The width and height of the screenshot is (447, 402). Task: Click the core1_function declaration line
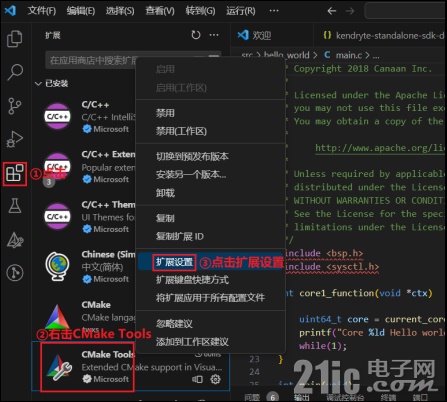click(359, 293)
